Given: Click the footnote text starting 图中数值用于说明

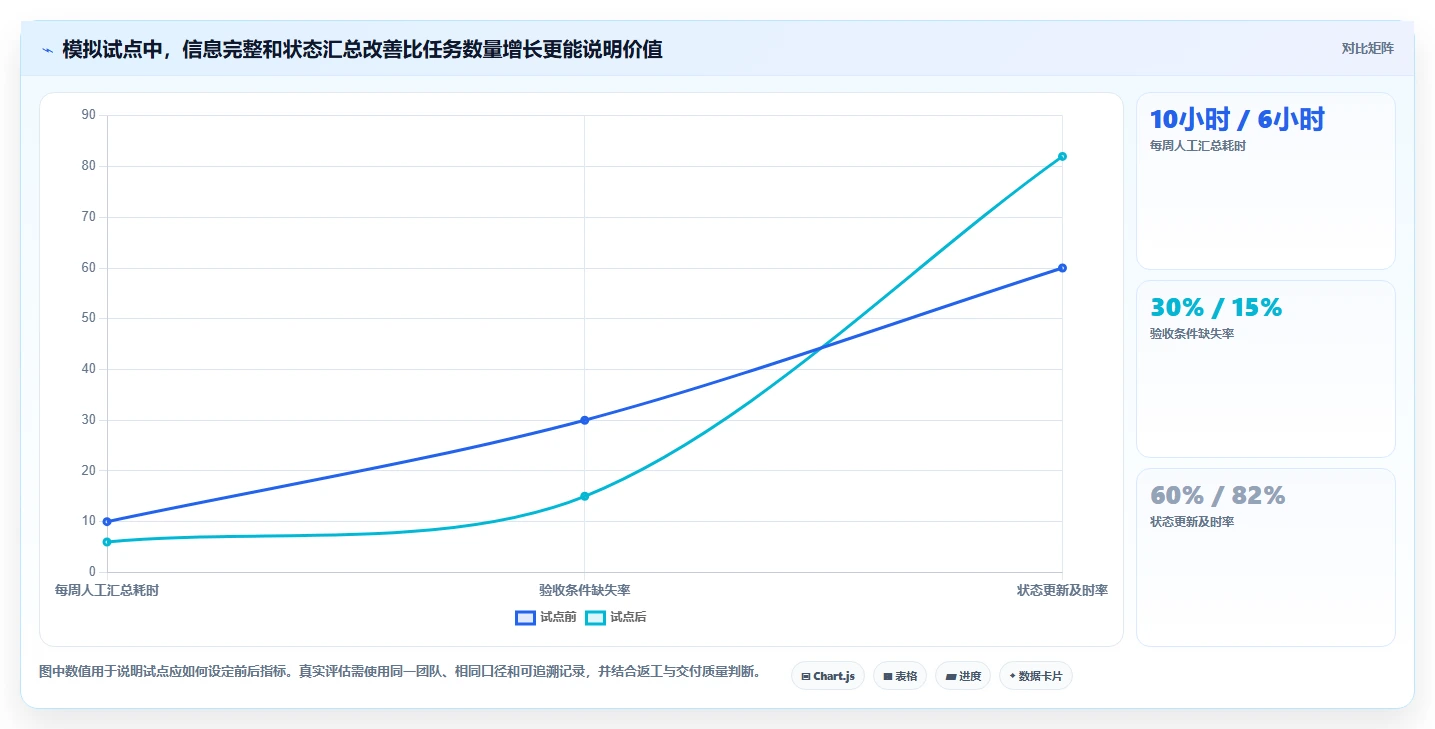Looking at the screenshot, I should click(x=400, y=672).
